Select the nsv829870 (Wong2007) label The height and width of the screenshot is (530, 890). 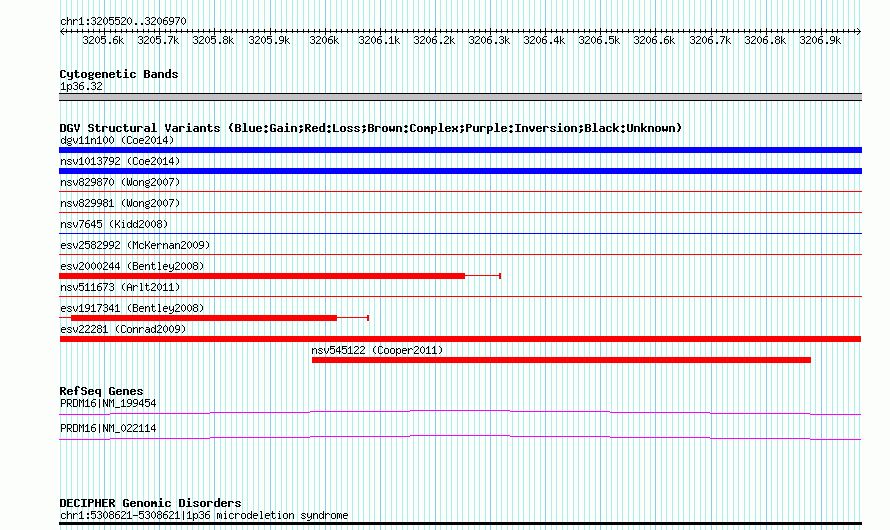coord(120,182)
